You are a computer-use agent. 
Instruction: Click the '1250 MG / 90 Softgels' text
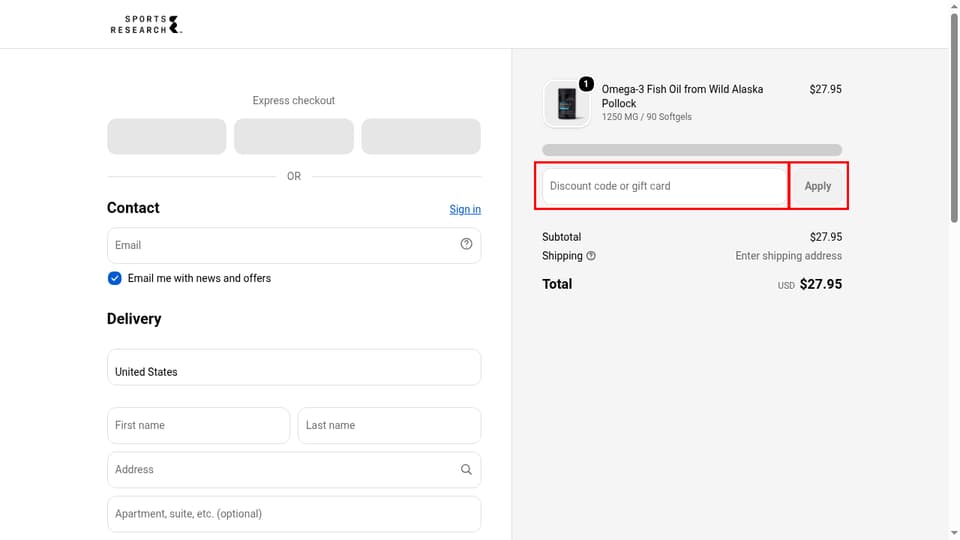pos(647,117)
